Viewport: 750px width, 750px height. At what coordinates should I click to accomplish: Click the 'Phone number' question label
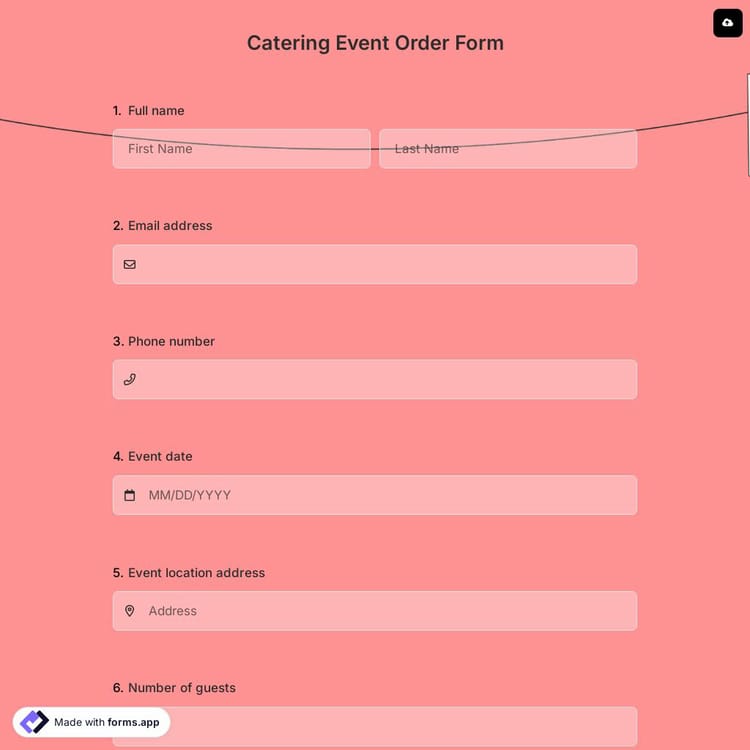tap(171, 341)
